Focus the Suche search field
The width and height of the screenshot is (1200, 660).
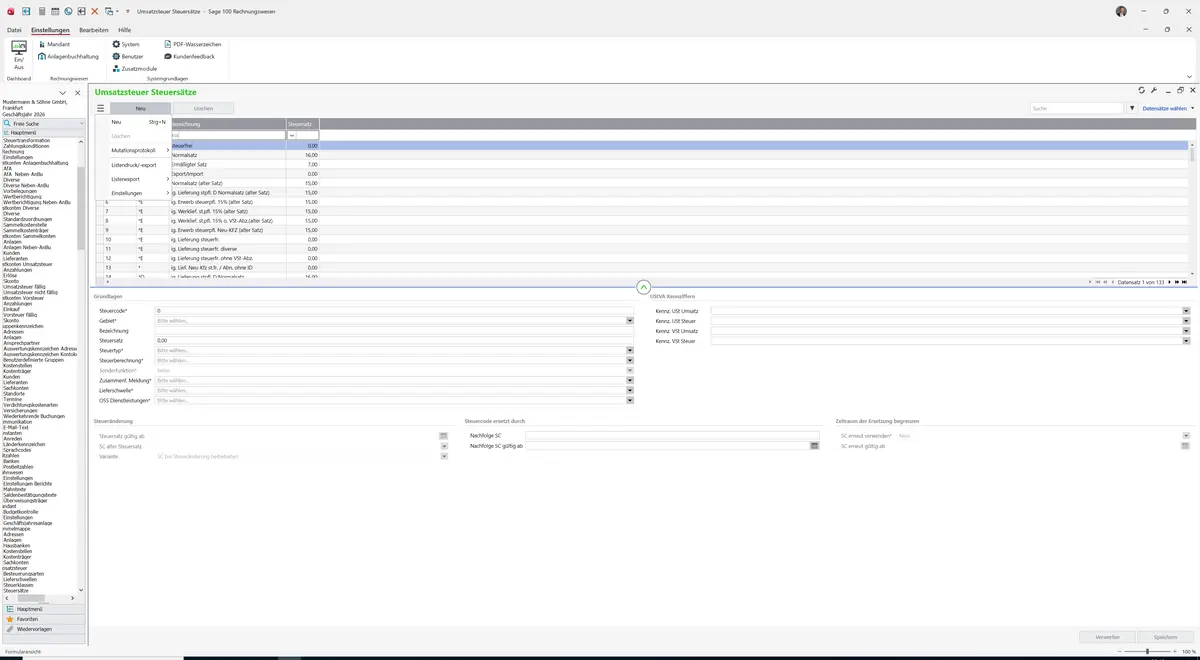(1078, 108)
